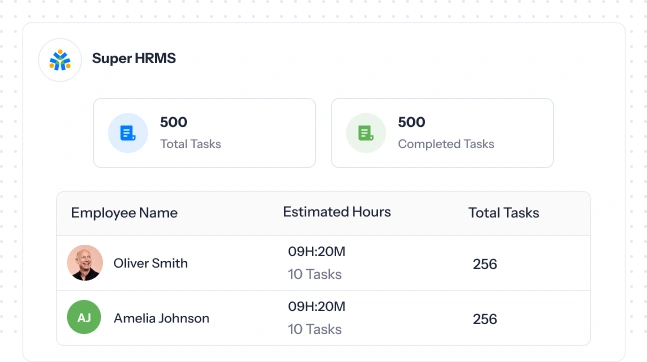Sort by Employee Name column header
The height and width of the screenshot is (362, 647).
click(124, 213)
